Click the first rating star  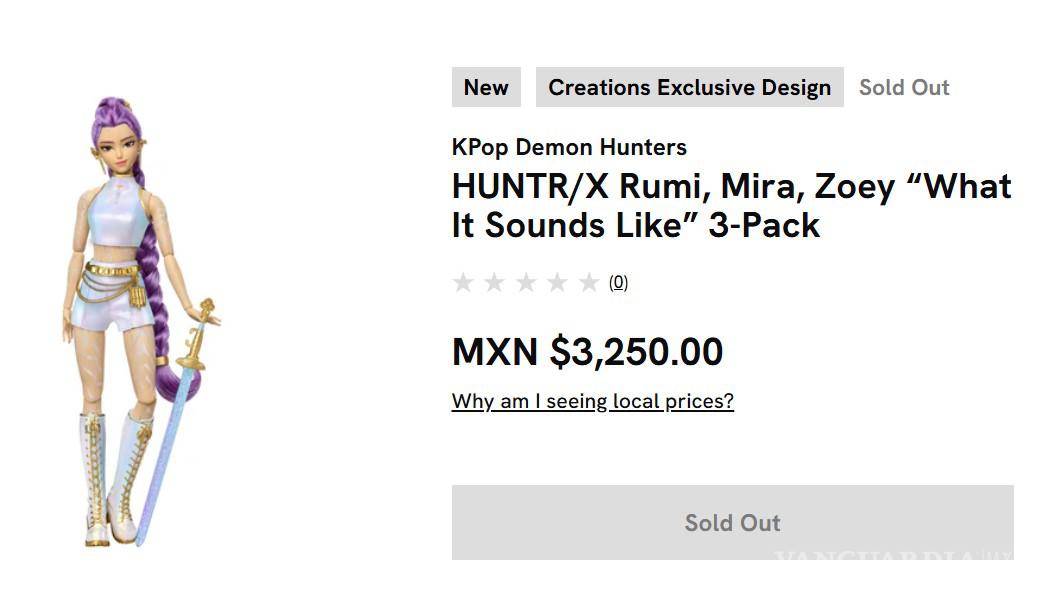tap(463, 283)
